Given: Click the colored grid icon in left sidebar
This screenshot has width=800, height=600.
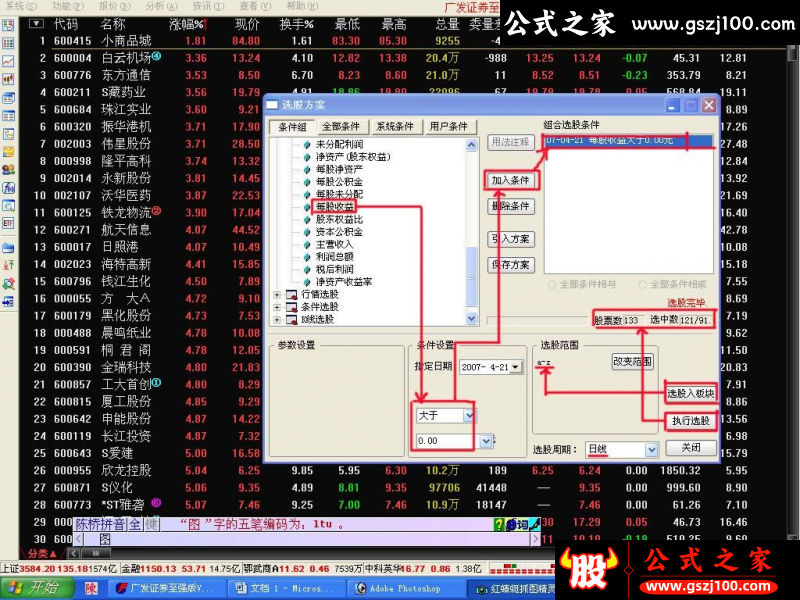Looking at the screenshot, I should tap(8, 43).
